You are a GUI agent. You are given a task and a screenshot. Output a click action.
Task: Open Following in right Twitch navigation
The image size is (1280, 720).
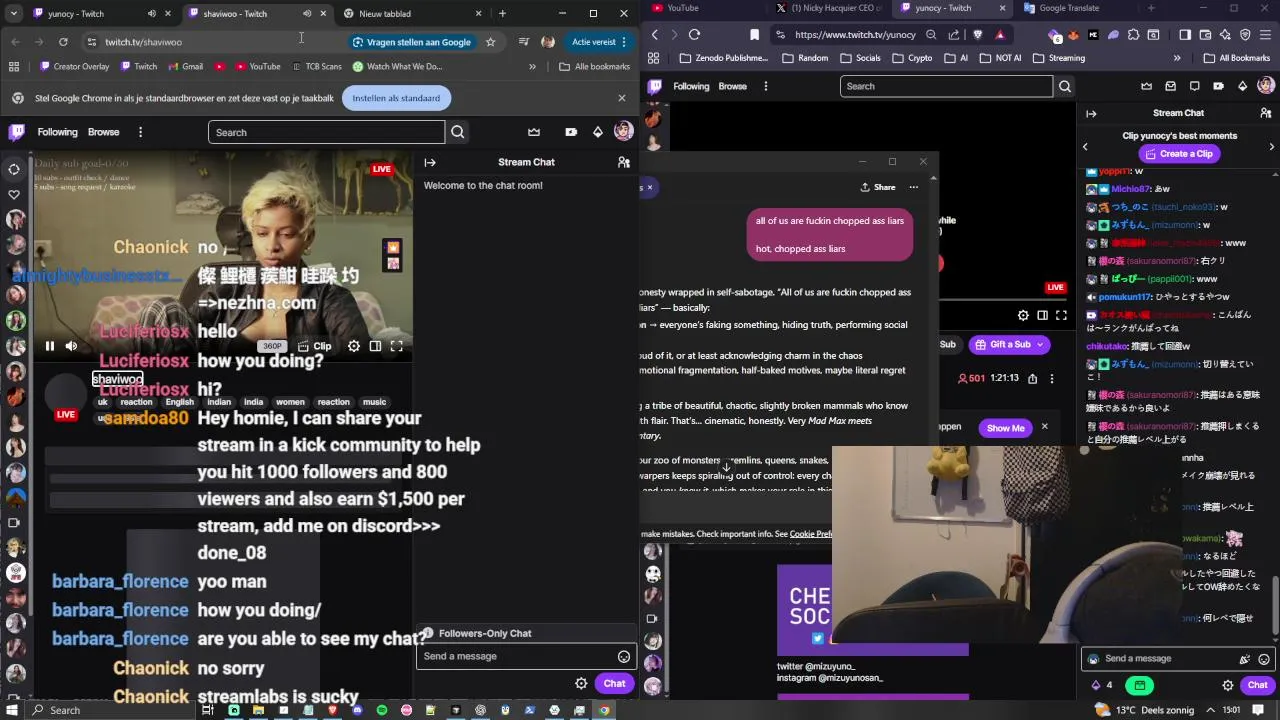(x=691, y=86)
